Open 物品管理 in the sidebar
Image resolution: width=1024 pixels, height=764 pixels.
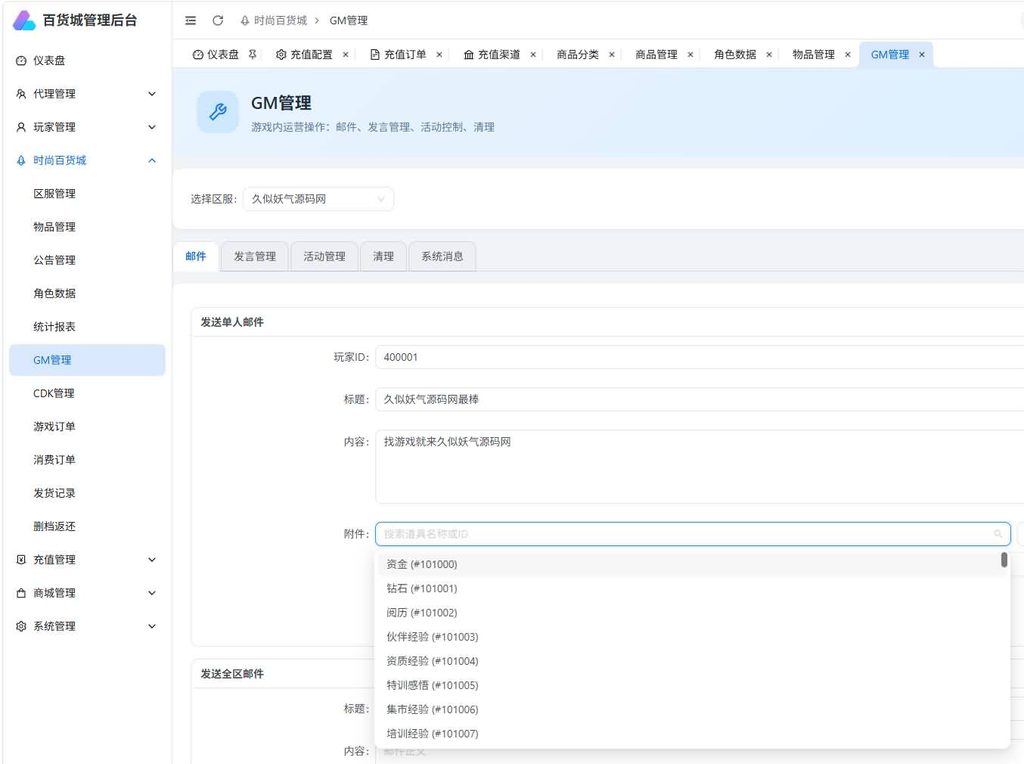(87, 227)
